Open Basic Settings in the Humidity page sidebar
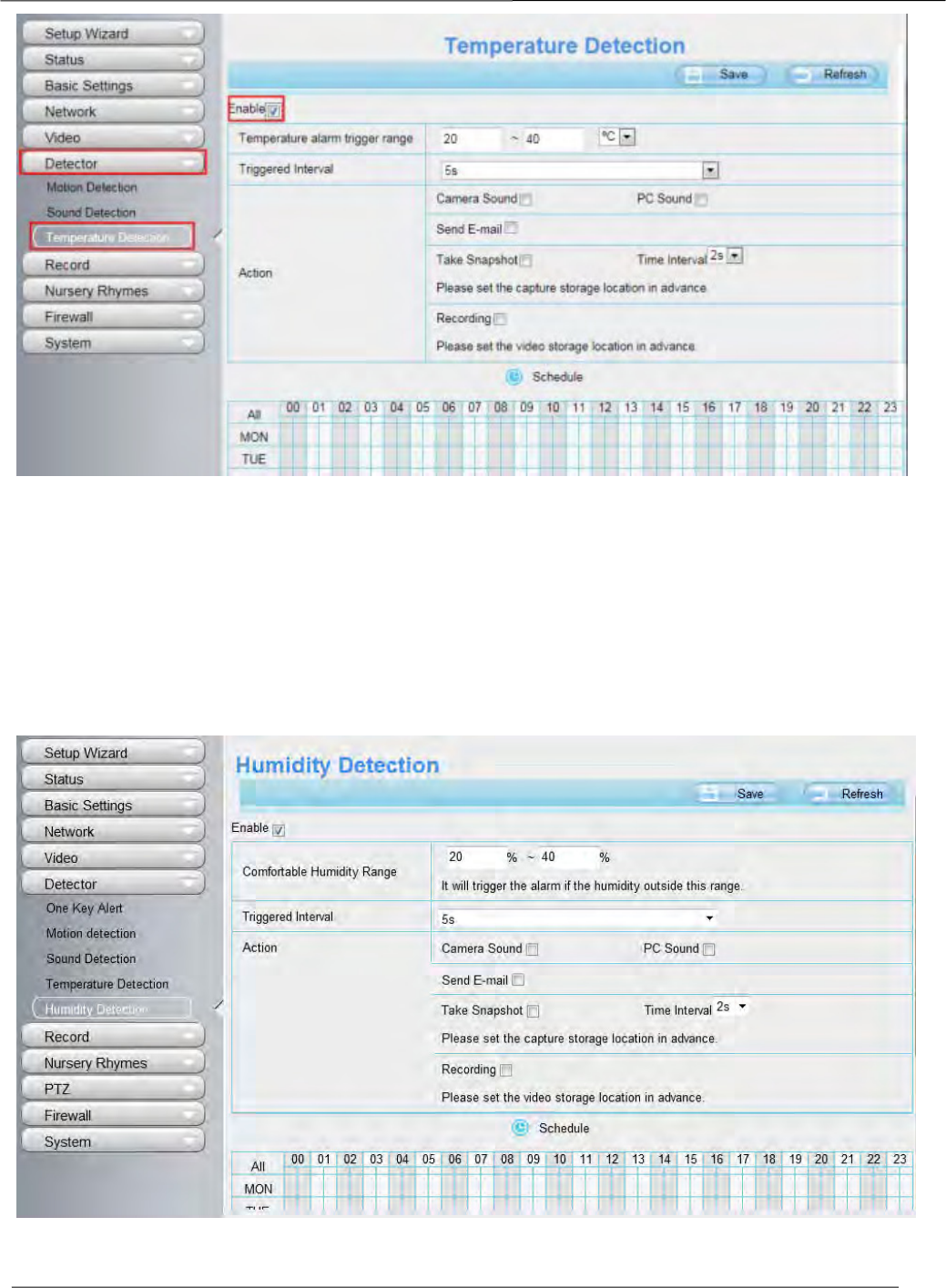 pyautogui.click(x=112, y=806)
